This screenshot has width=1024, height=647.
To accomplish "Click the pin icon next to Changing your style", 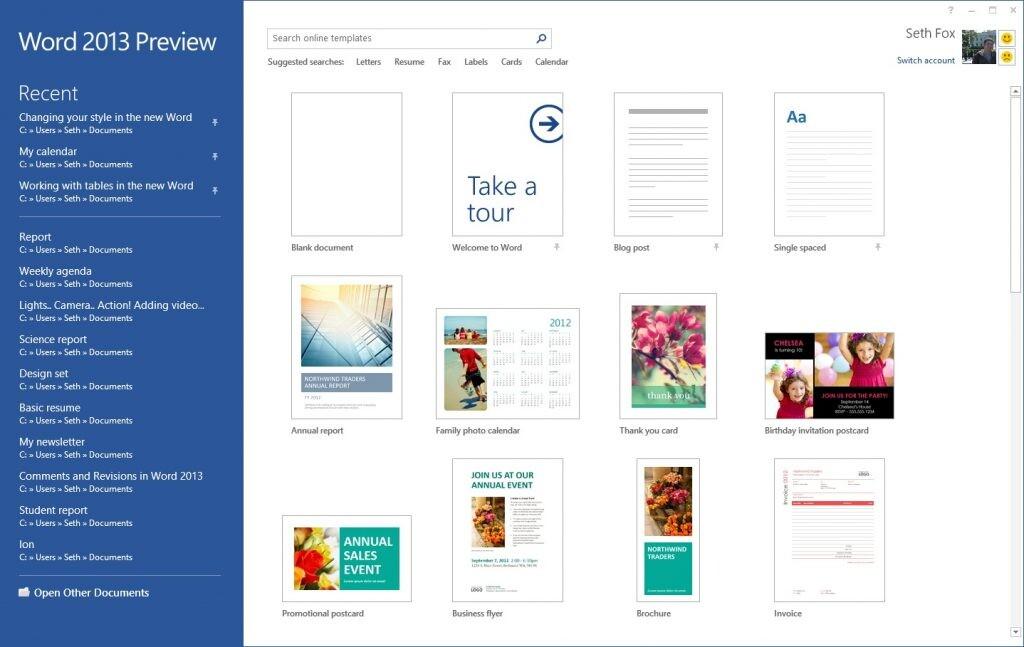I will [215, 122].
